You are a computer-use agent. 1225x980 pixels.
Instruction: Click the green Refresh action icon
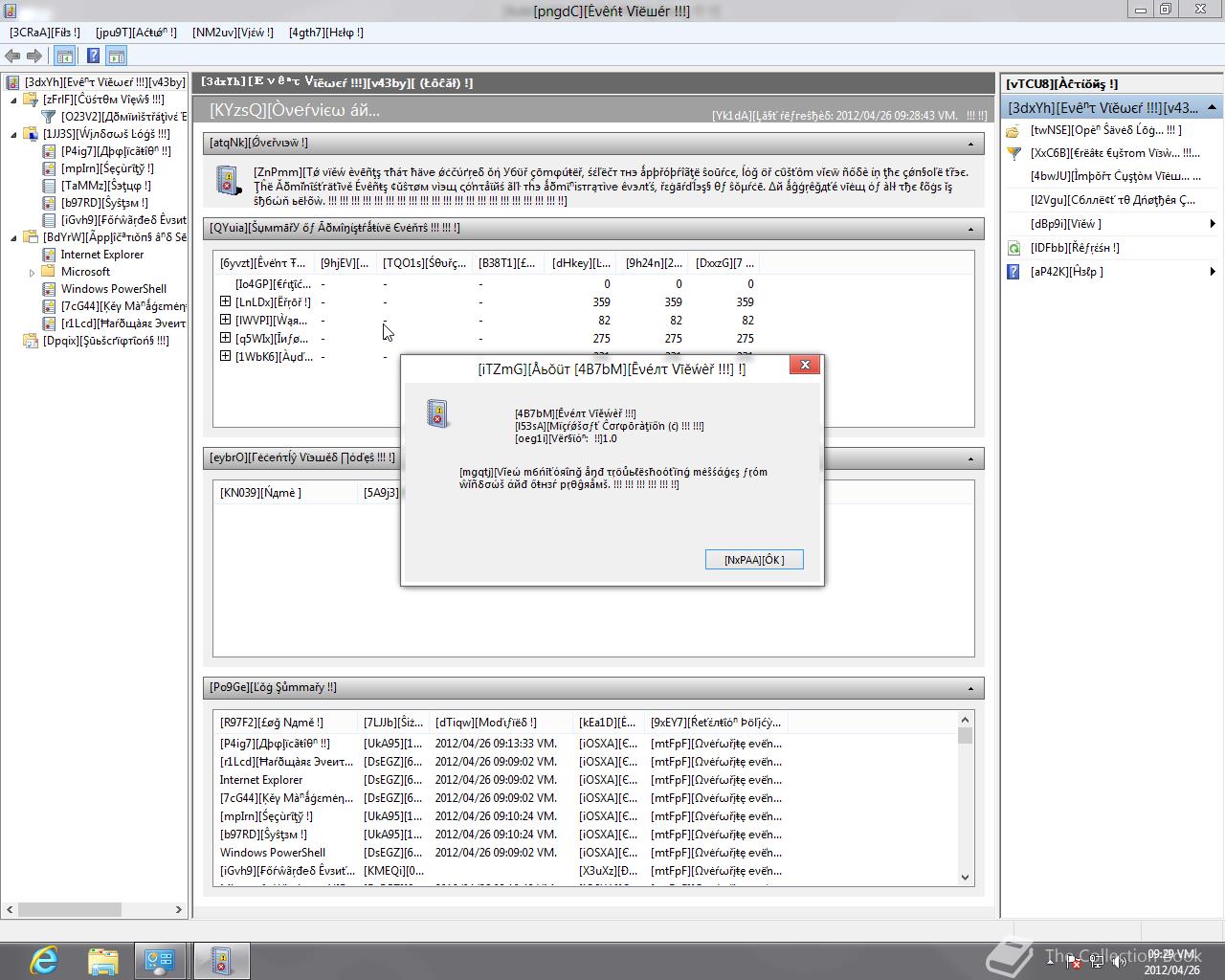[x=1013, y=248]
